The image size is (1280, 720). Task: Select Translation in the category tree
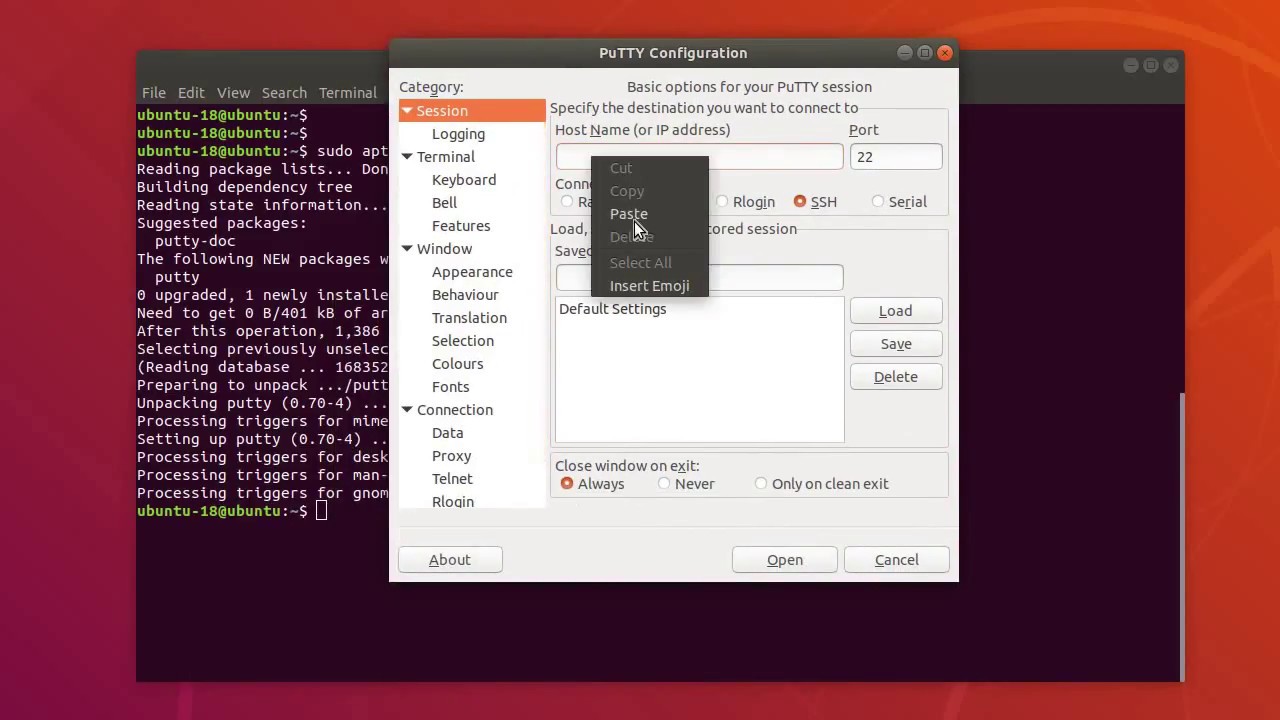pyautogui.click(x=469, y=318)
